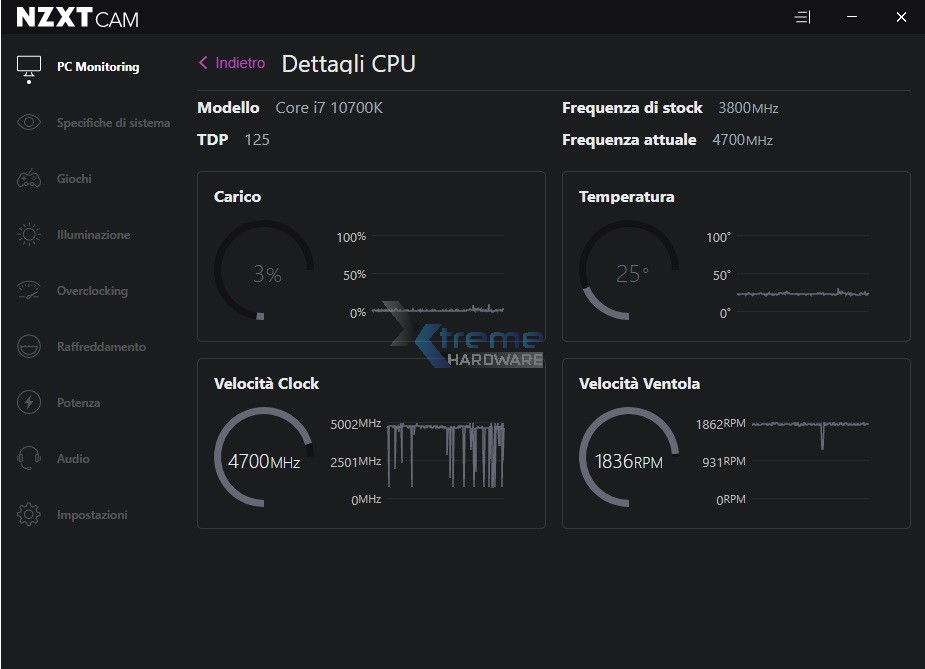Click the Raffreddamento cooling icon

pos(29,347)
